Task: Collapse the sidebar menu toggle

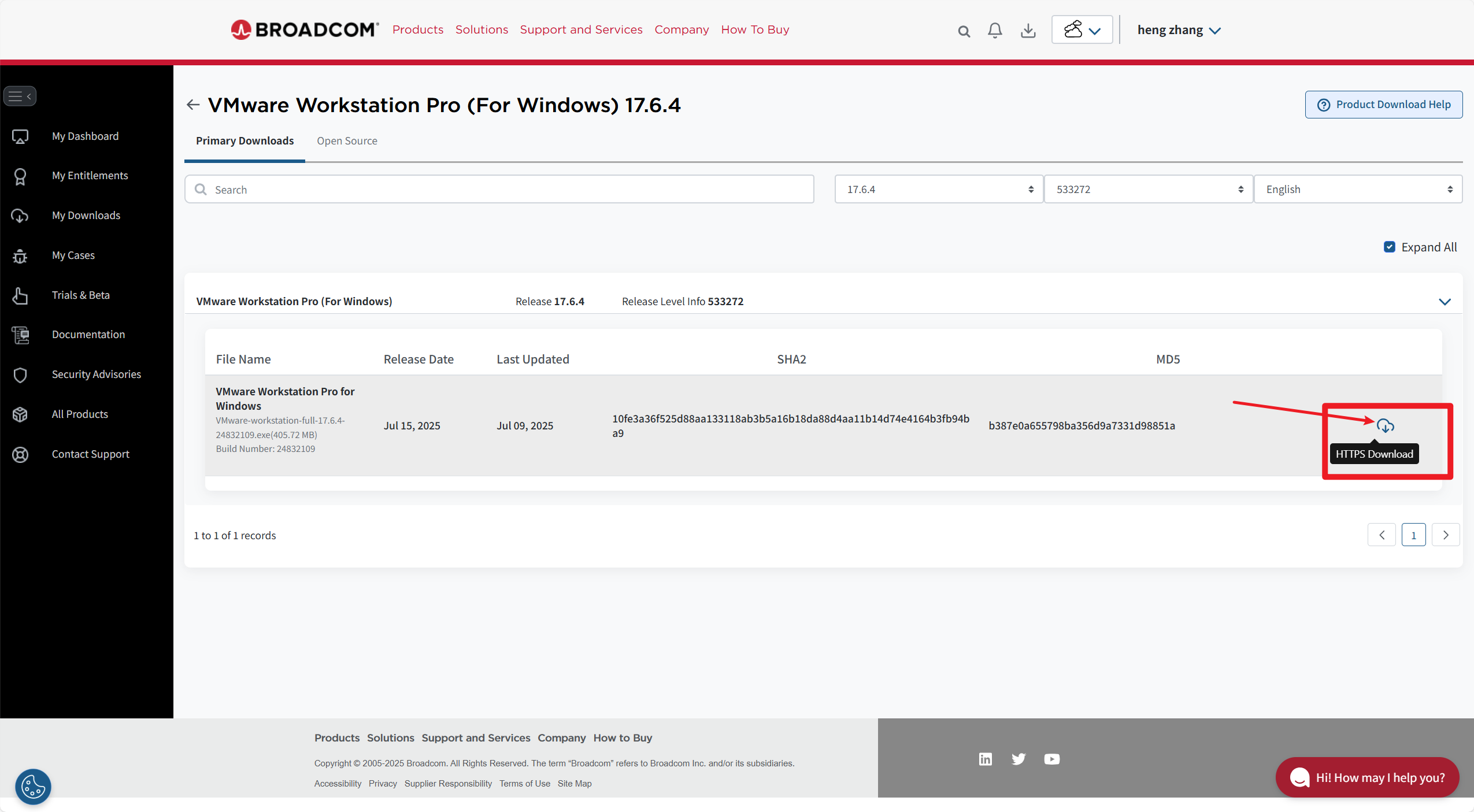Action: (20, 96)
